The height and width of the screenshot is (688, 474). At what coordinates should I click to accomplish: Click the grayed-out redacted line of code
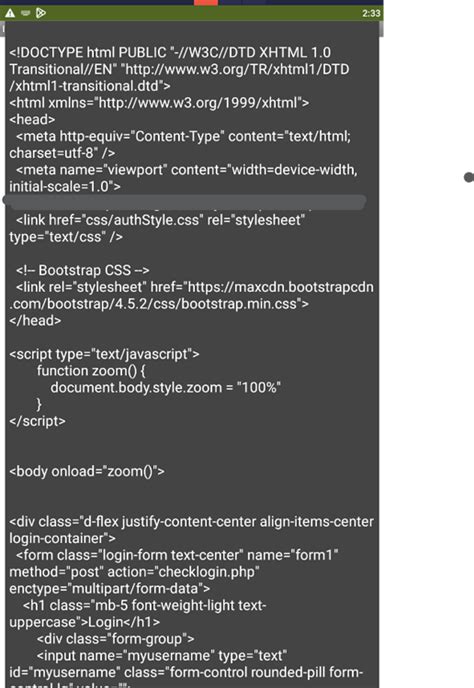184,202
